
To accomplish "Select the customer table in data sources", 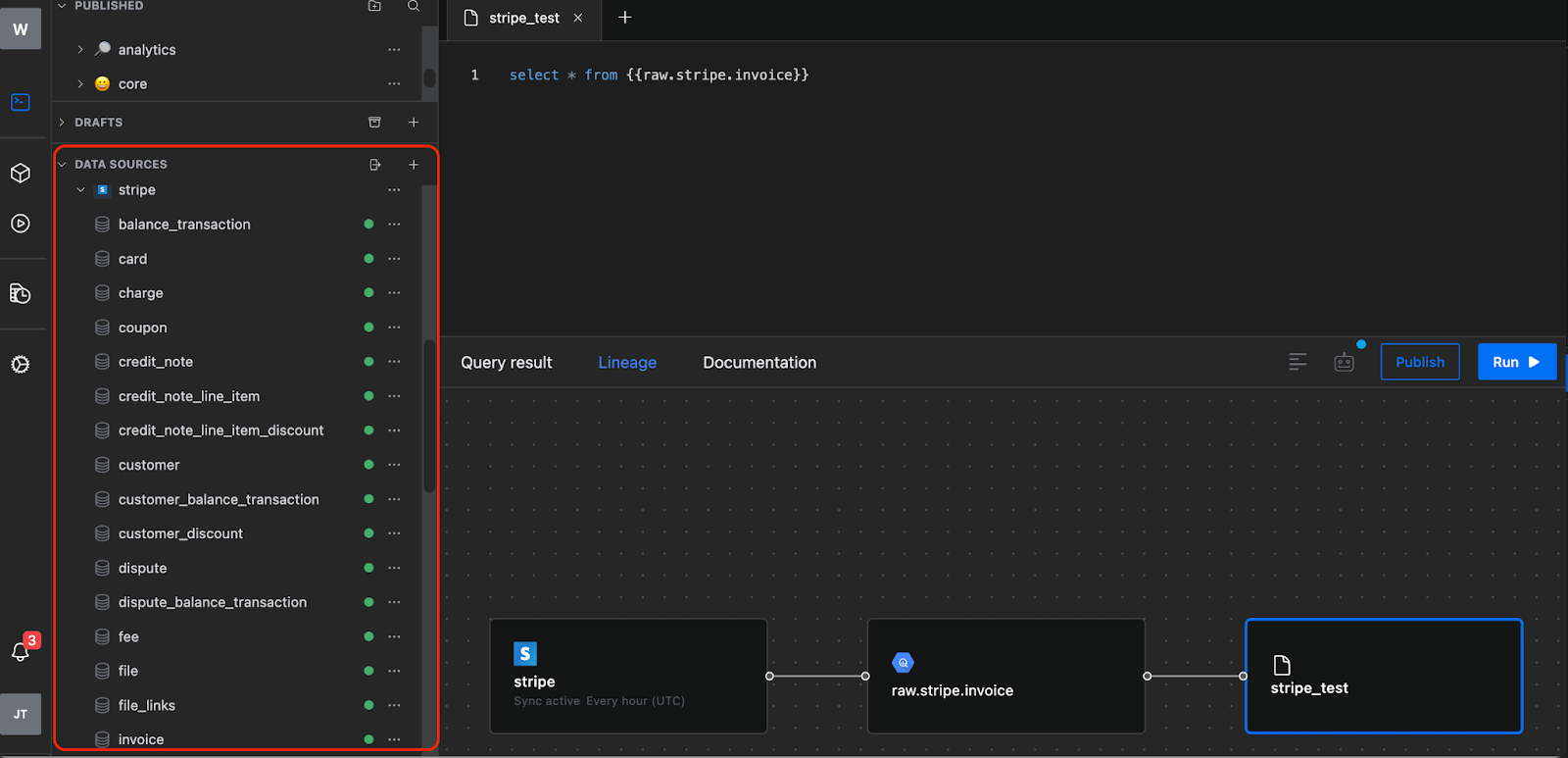I will click(x=149, y=465).
